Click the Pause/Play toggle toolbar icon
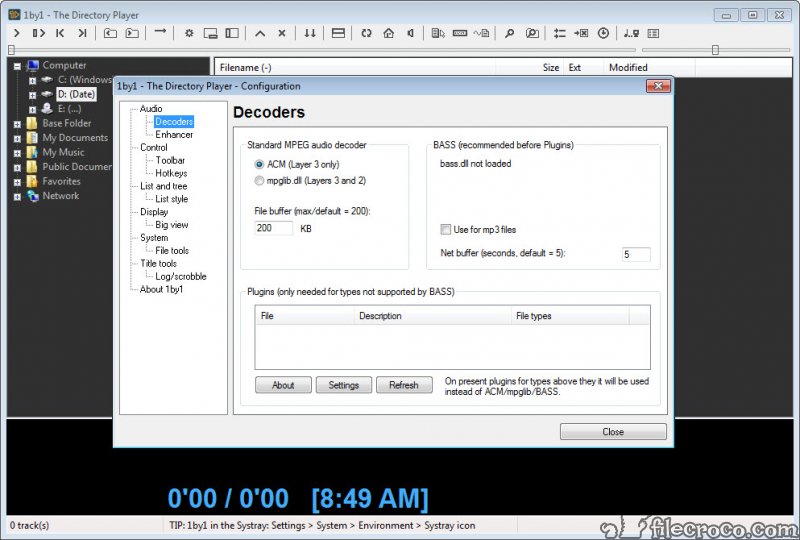 click(39, 33)
